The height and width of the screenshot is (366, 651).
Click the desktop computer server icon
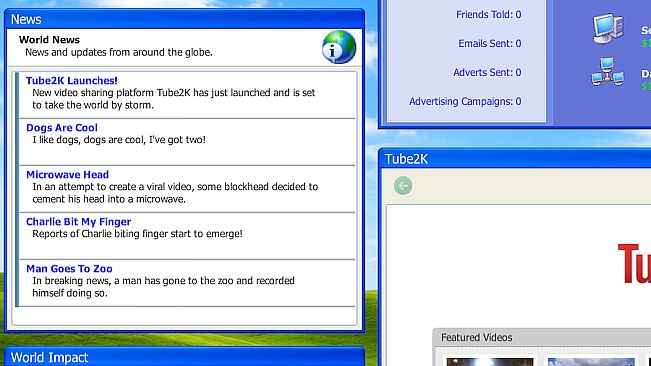[608, 29]
